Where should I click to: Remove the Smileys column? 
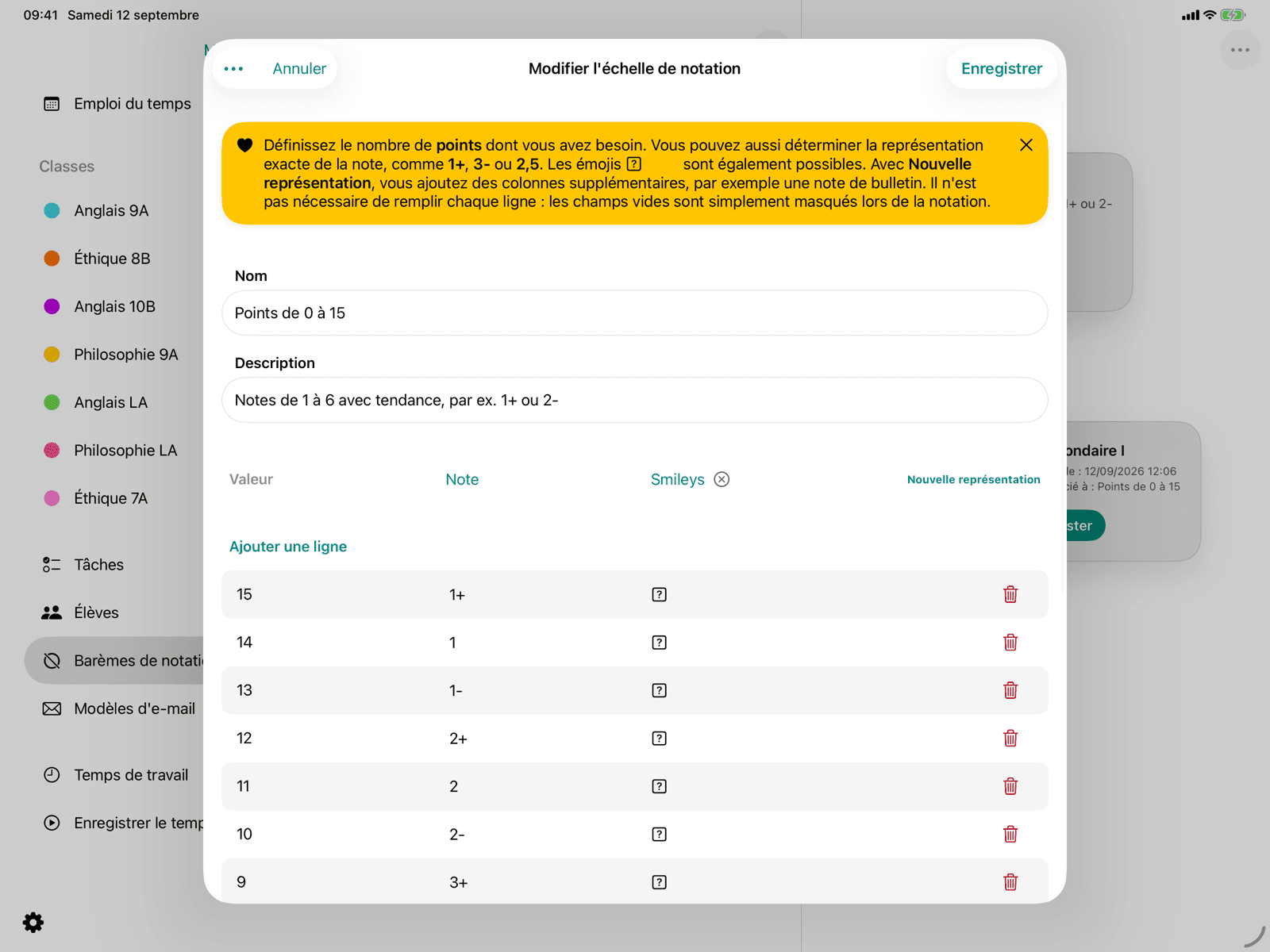pyautogui.click(x=722, y=479)
